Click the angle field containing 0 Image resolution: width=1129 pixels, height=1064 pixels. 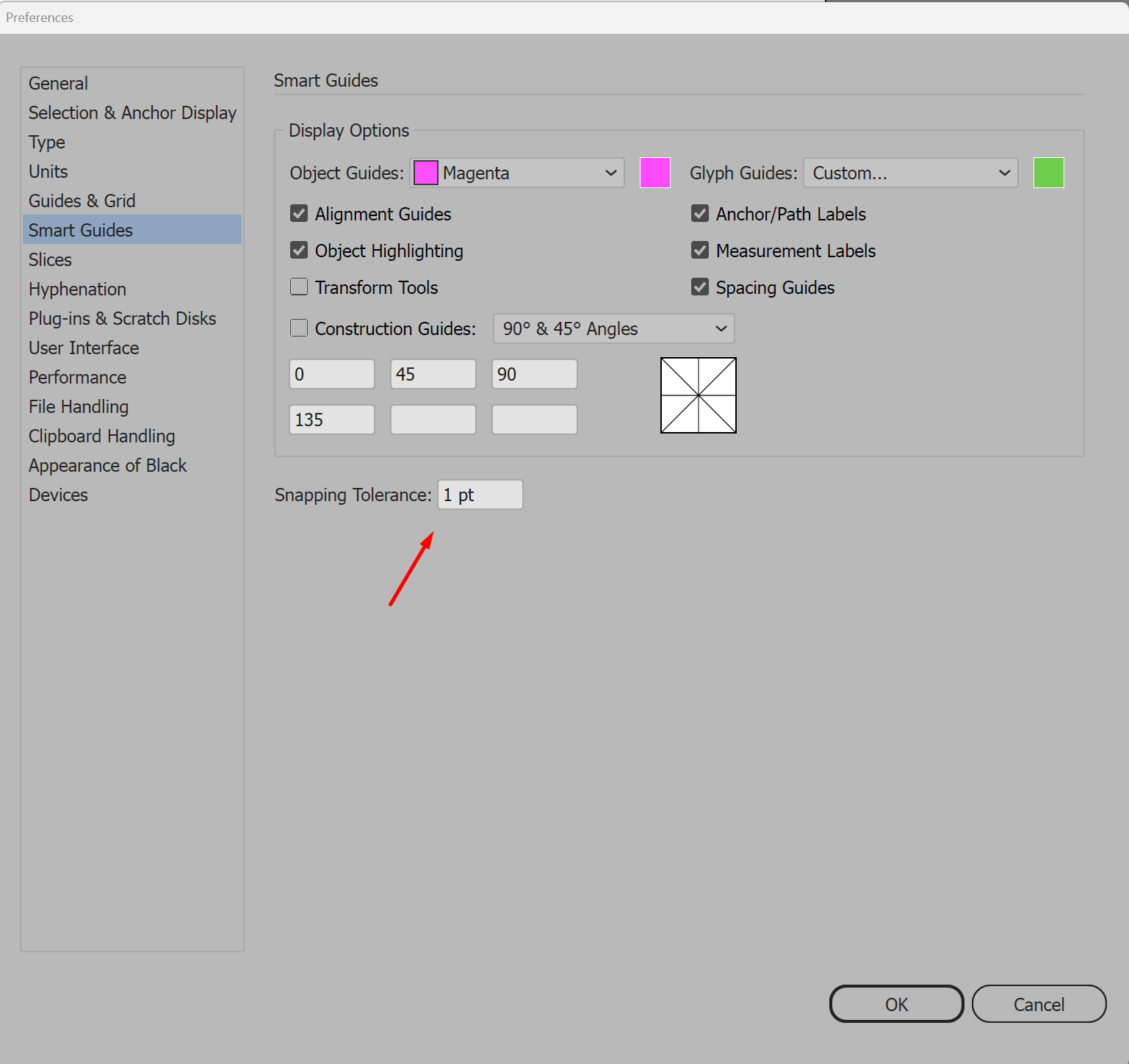(x=332, y=374)
